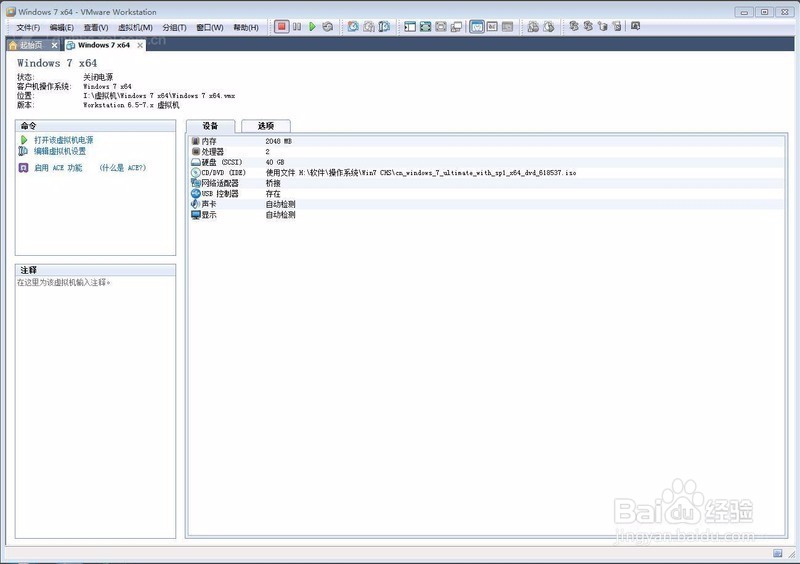Click the suspend (pause) toolbar icon

[297, 27]
